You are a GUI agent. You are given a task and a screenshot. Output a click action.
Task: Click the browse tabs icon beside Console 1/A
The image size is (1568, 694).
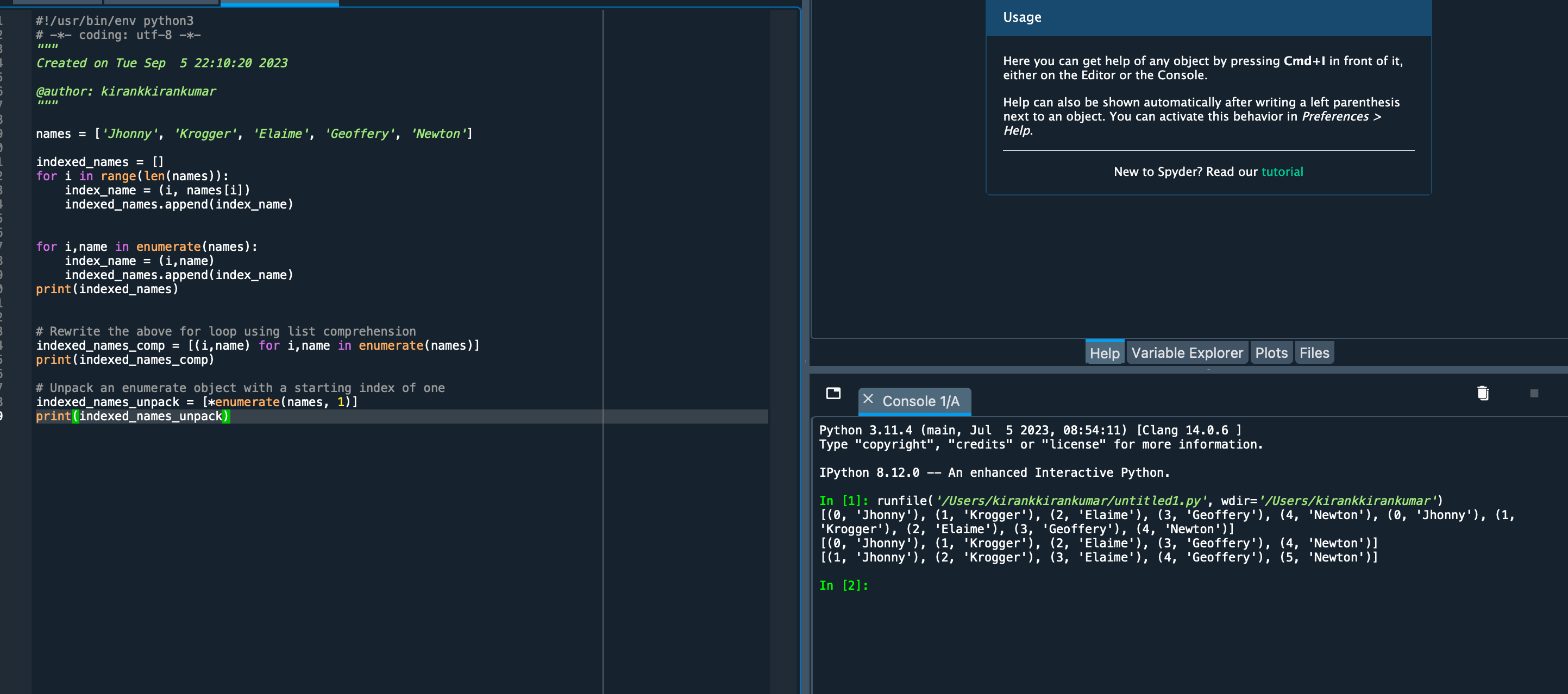click(x=833, y=394)
